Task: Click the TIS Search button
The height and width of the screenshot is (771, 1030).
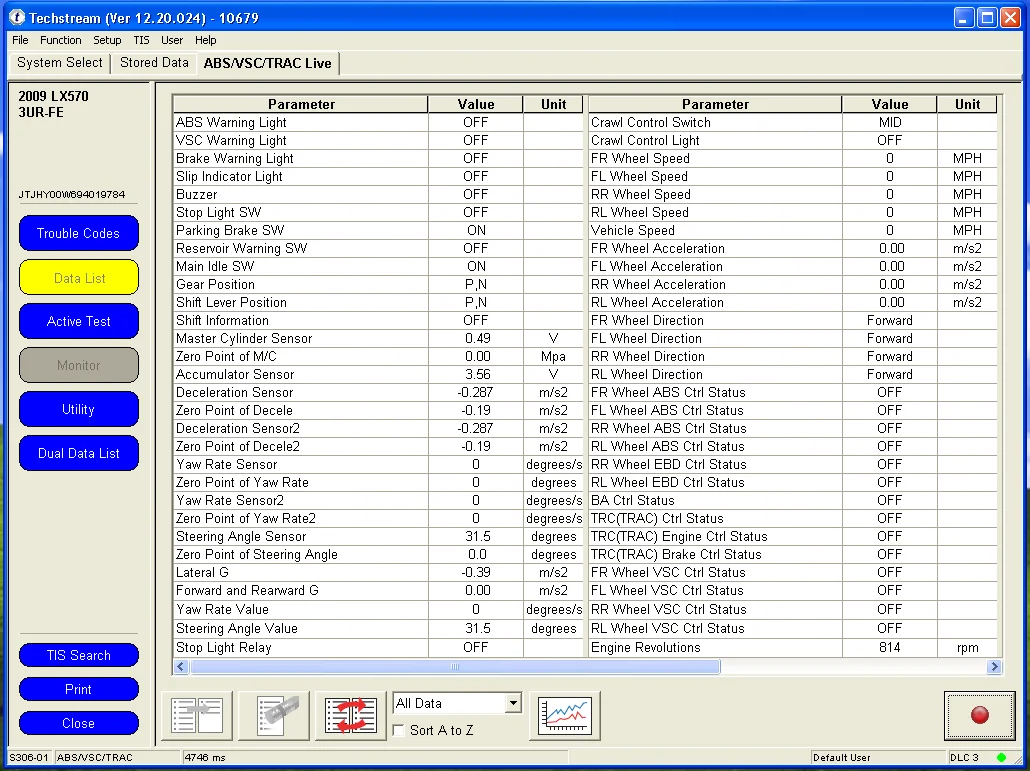Action: click(x=78, y=655)
